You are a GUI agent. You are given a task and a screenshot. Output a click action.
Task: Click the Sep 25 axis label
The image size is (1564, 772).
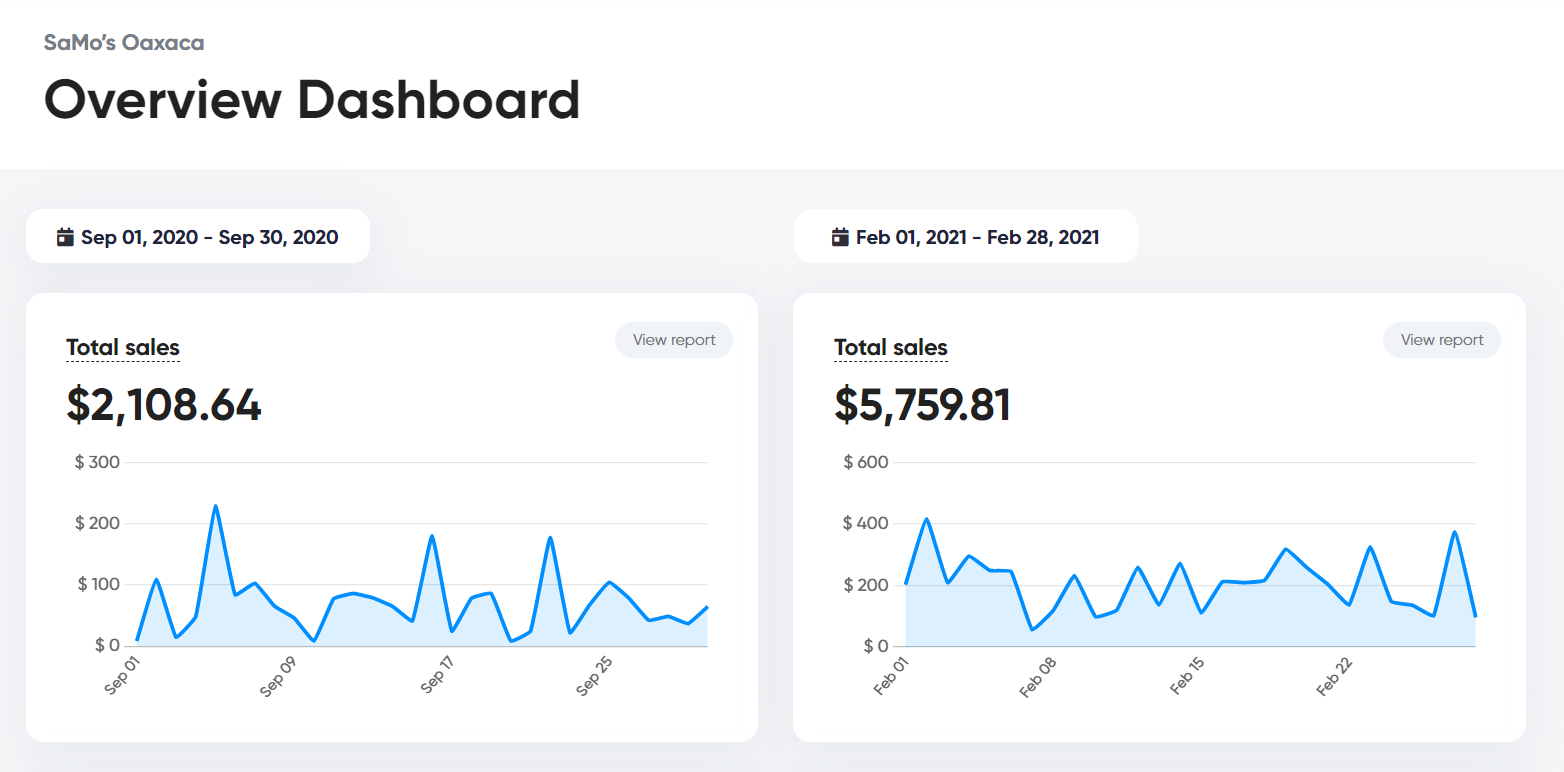[x=593, y=675]
